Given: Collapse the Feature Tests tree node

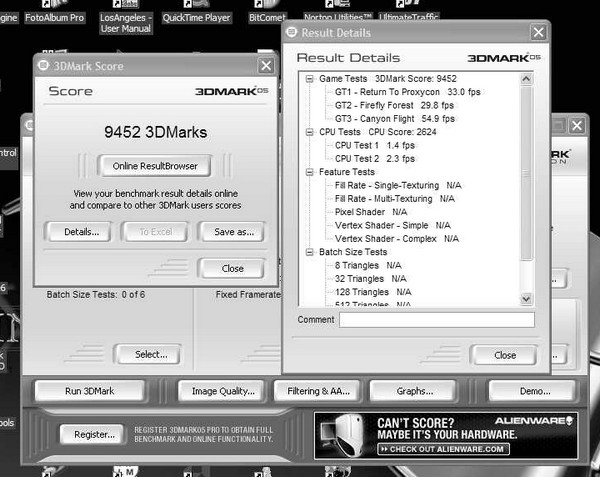Looking at the screenshot, I should (x=309, y=172).
